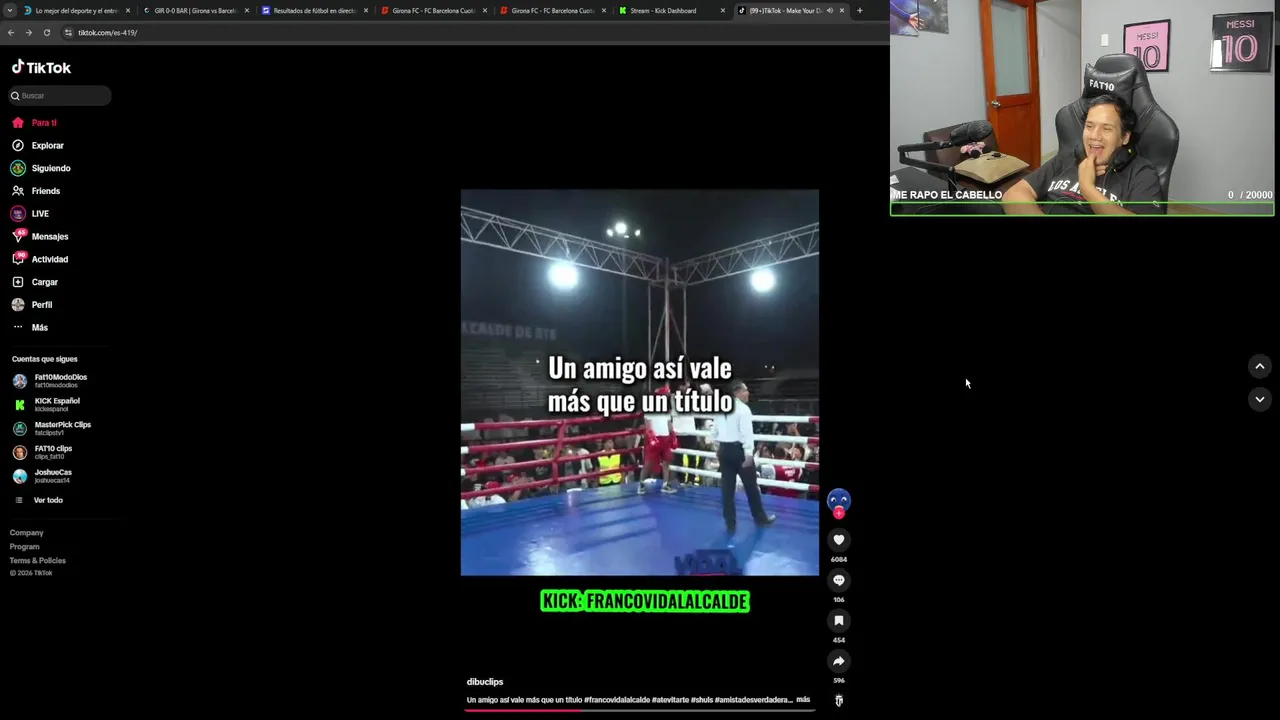The width and height of the screenshot is (1280, 720).
Task: Open the Company footer link
Action: 27,533
